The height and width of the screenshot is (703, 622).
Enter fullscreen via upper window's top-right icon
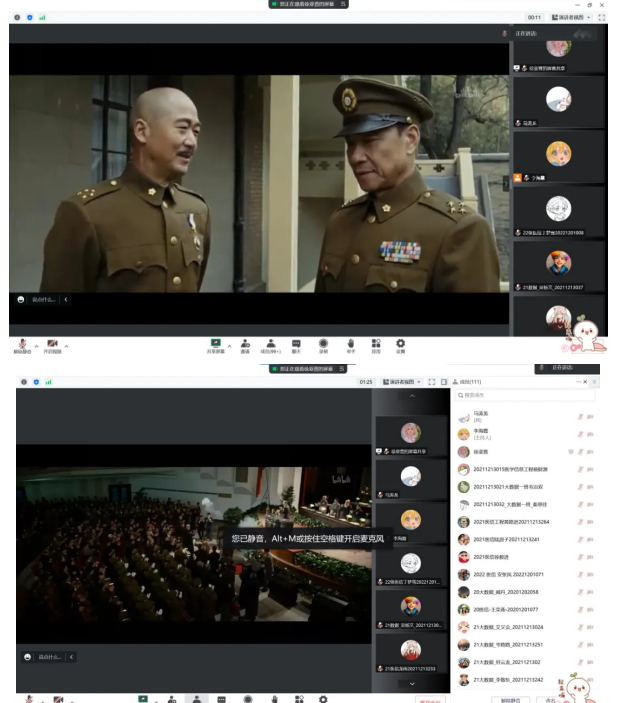click(x=602, y=17)
